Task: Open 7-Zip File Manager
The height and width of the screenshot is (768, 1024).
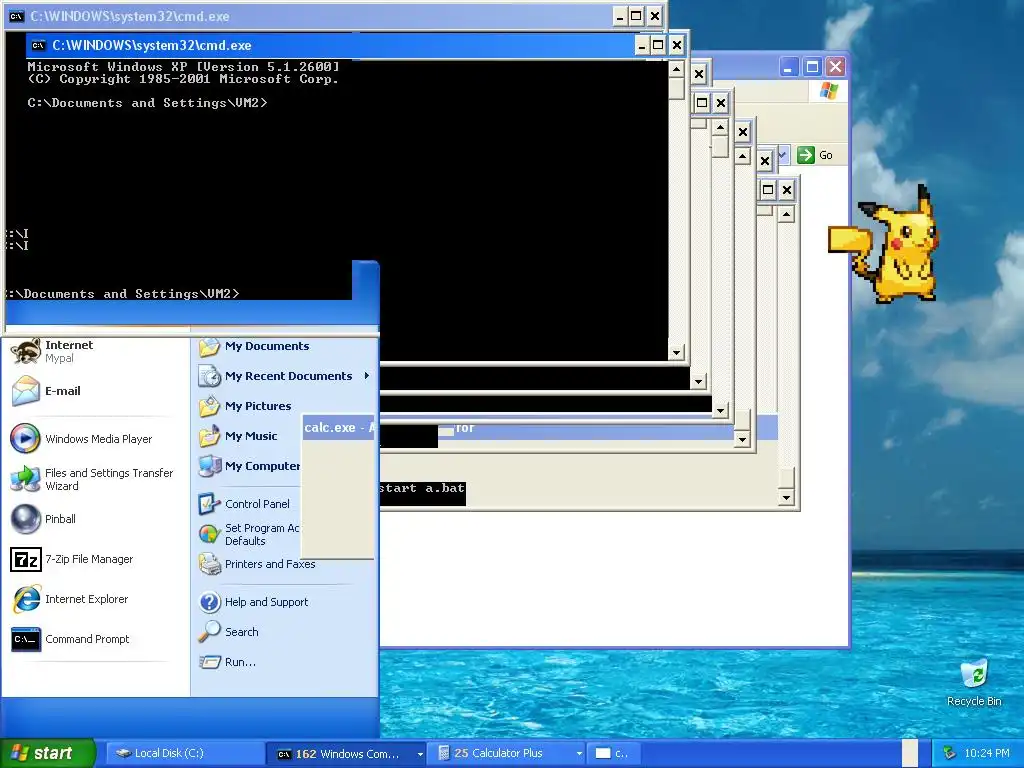Action: point(72,559)
